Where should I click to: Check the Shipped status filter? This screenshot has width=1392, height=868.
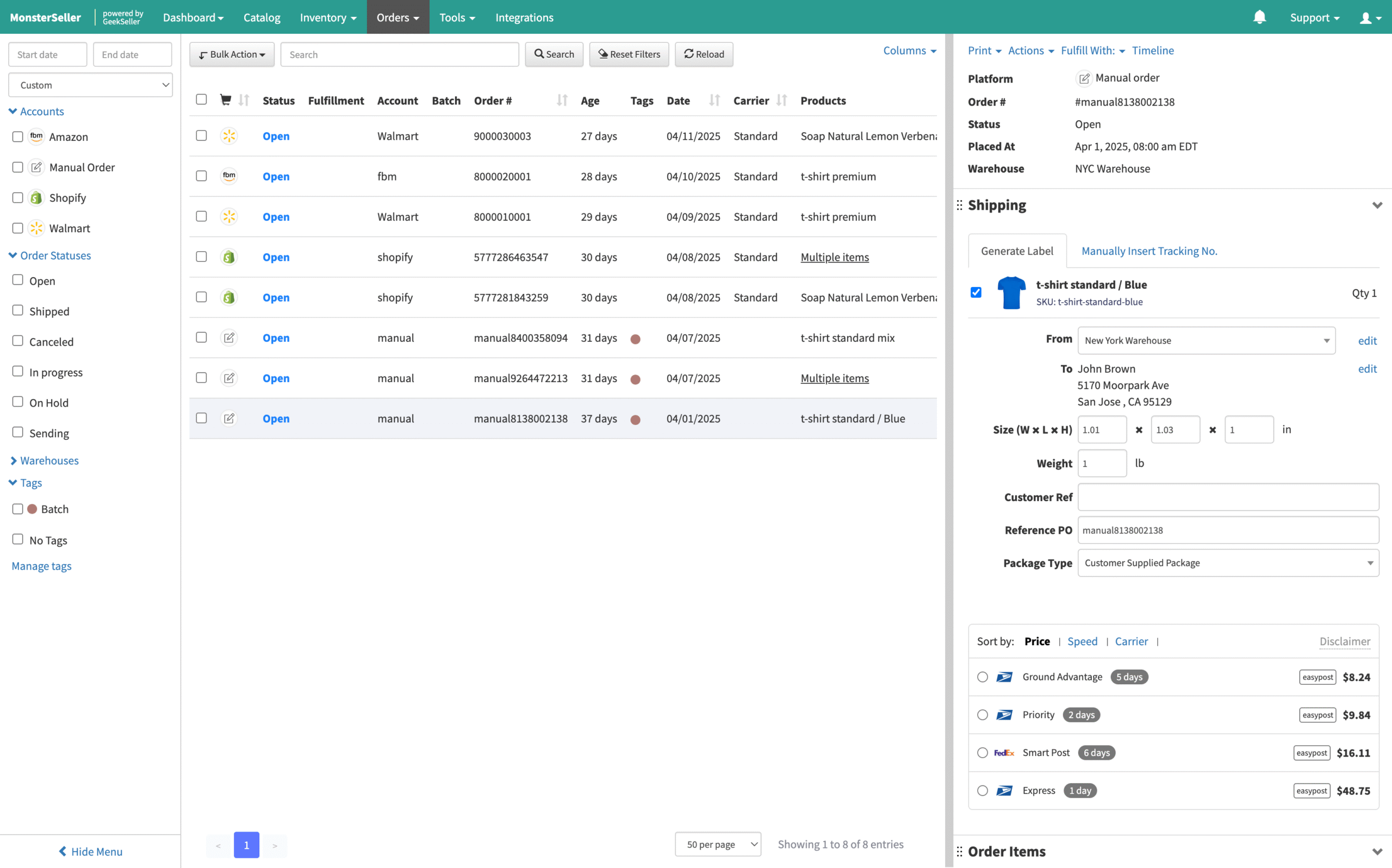pos(18,310)
